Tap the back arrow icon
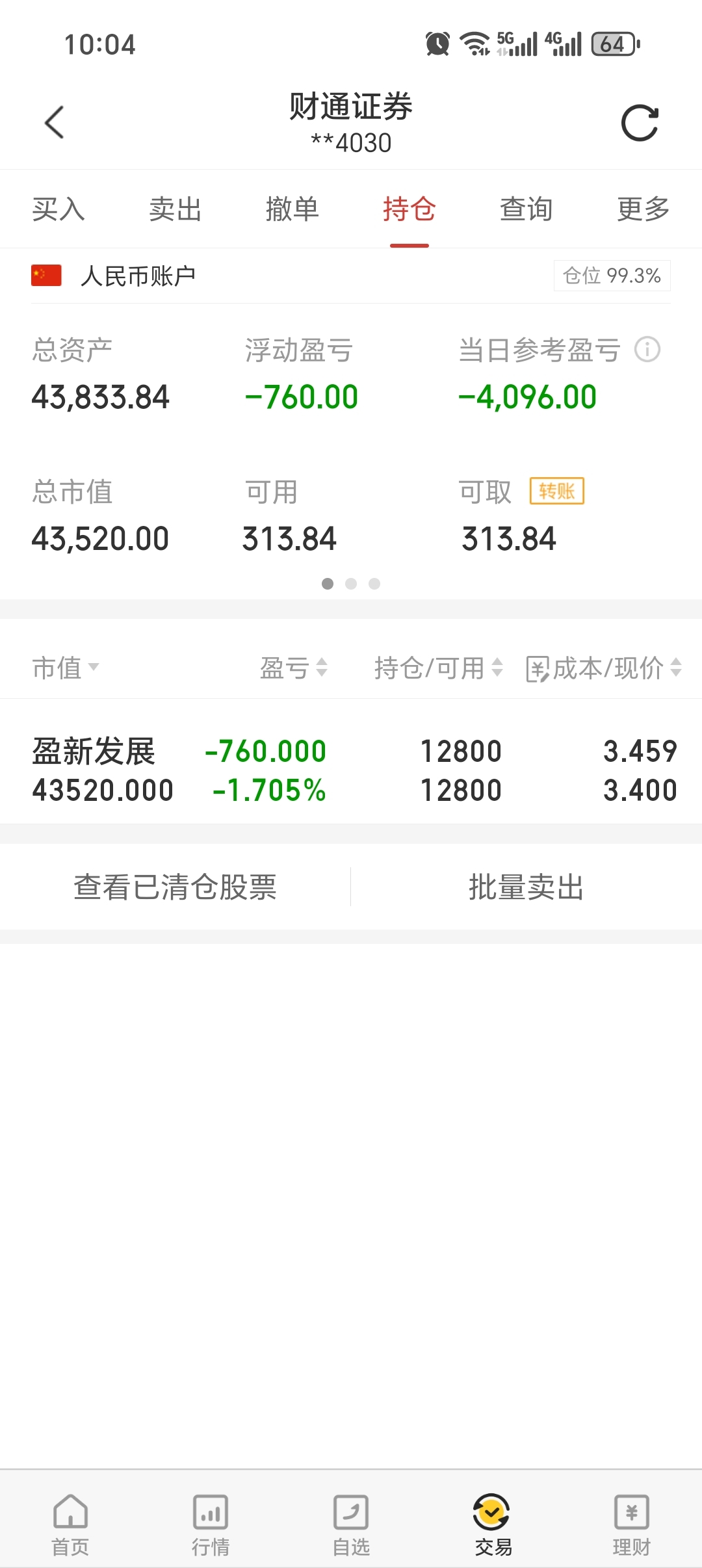 pyautogui.click(x=55, y=122)
